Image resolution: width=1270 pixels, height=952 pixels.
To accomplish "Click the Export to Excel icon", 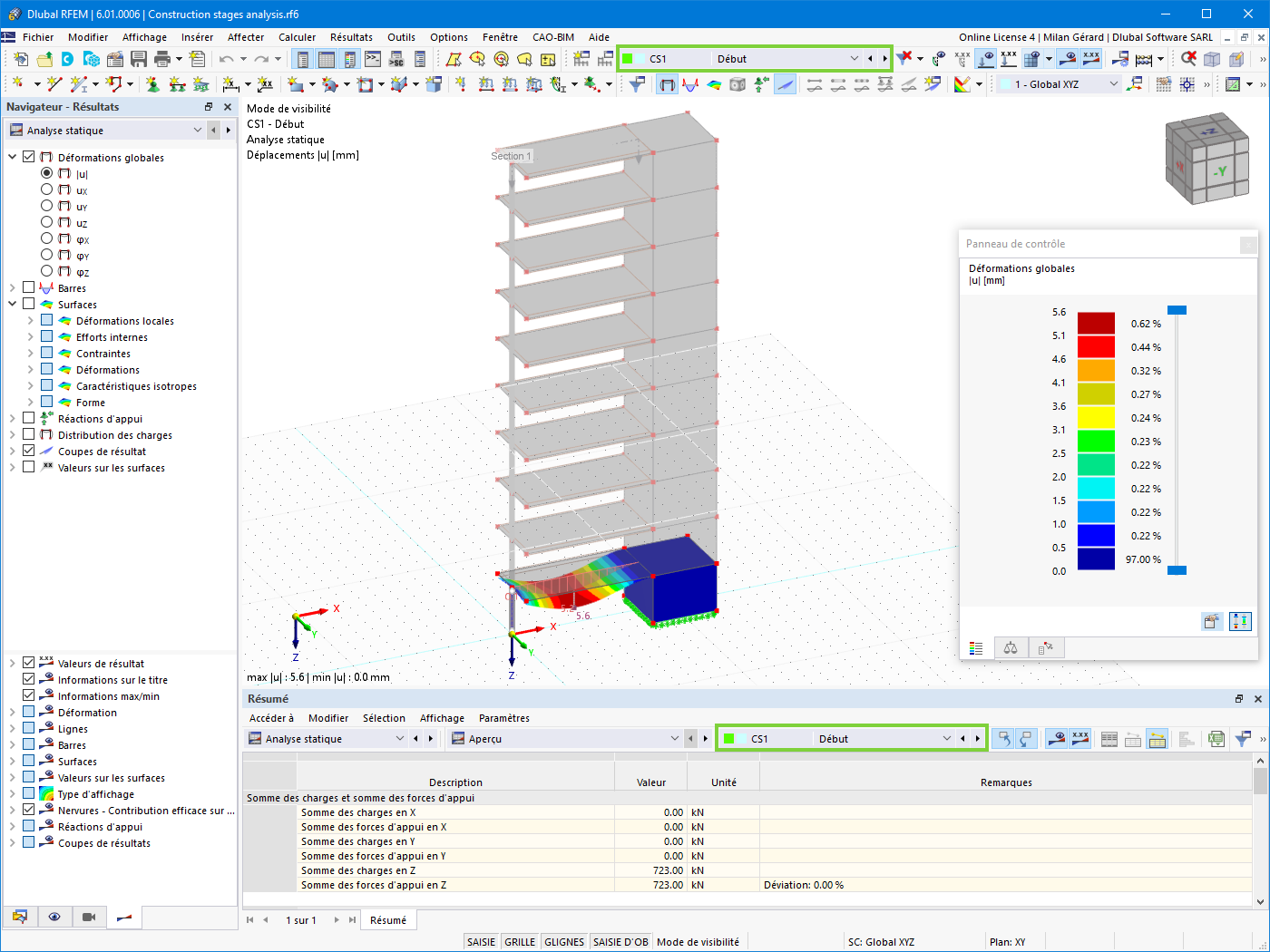I will click(x=1216, y=739).
